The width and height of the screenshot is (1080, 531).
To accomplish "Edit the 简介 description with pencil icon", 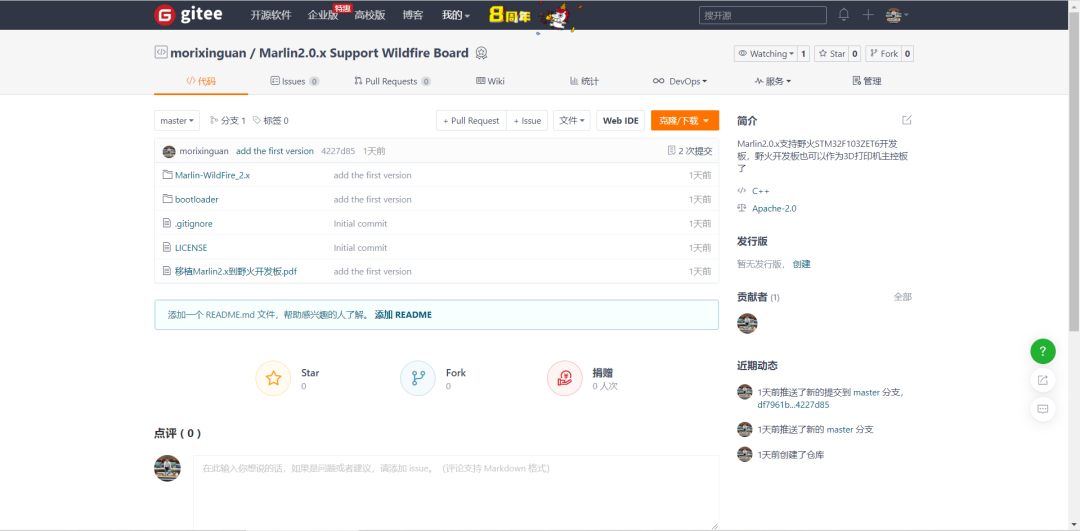I will pos(906,121).
